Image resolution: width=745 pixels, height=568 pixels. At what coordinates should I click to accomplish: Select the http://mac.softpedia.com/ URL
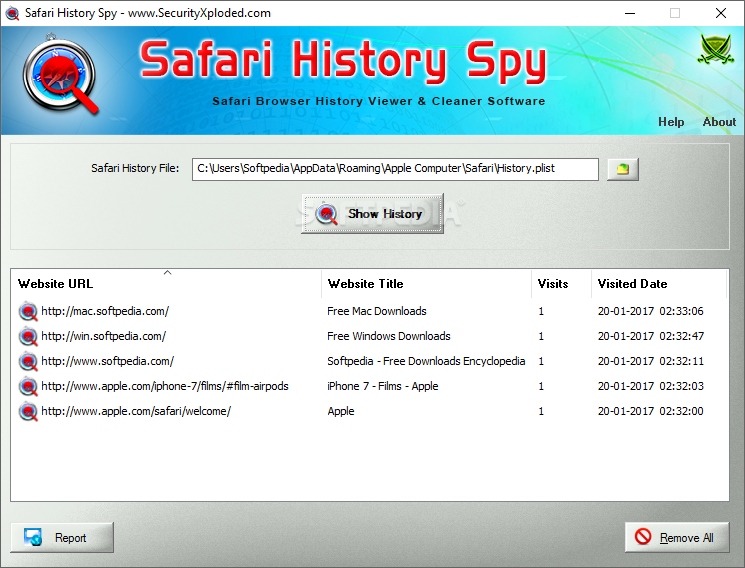[x=105, y=311]
